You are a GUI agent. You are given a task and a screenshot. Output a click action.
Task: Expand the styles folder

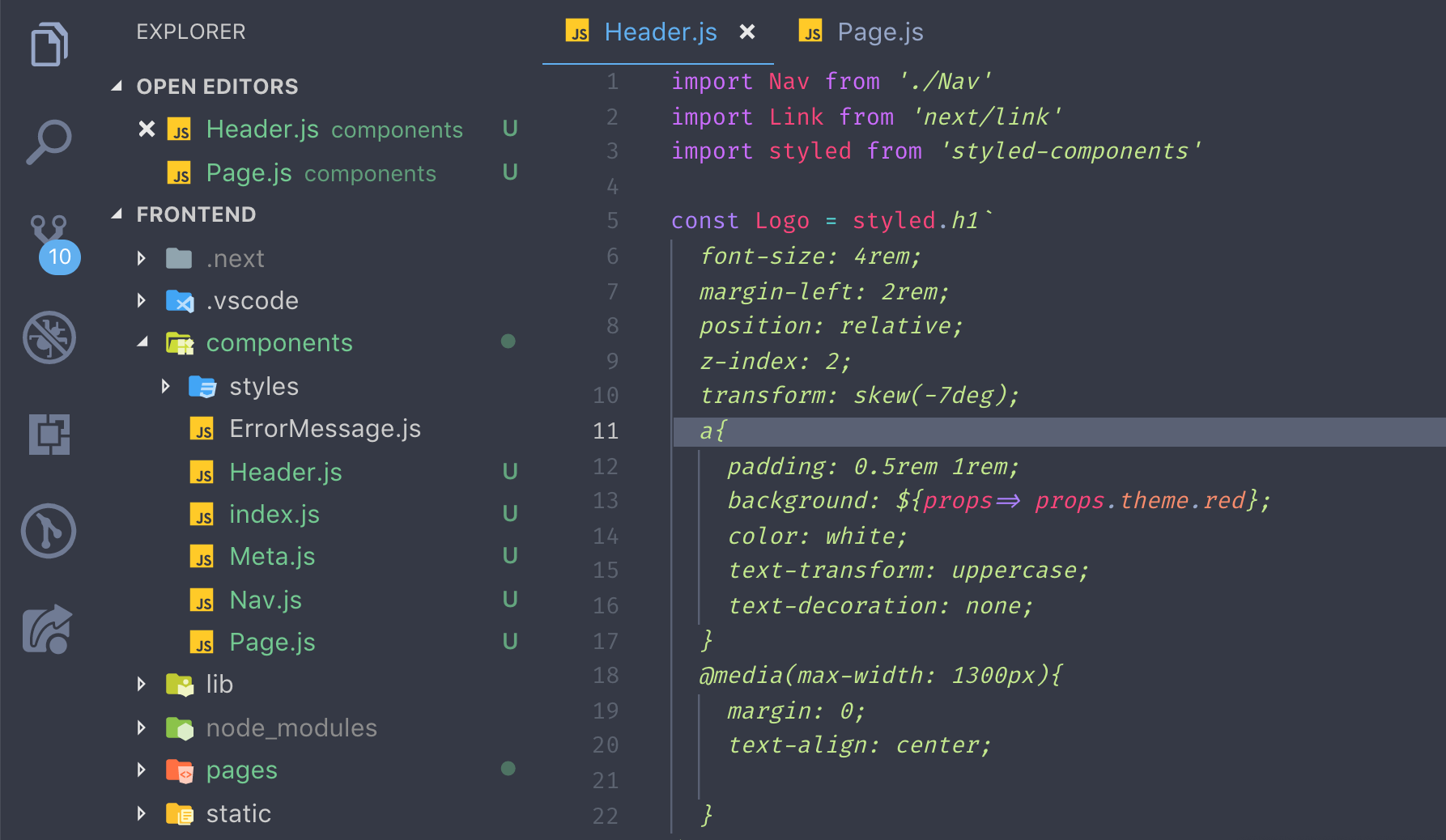[165, 386]
